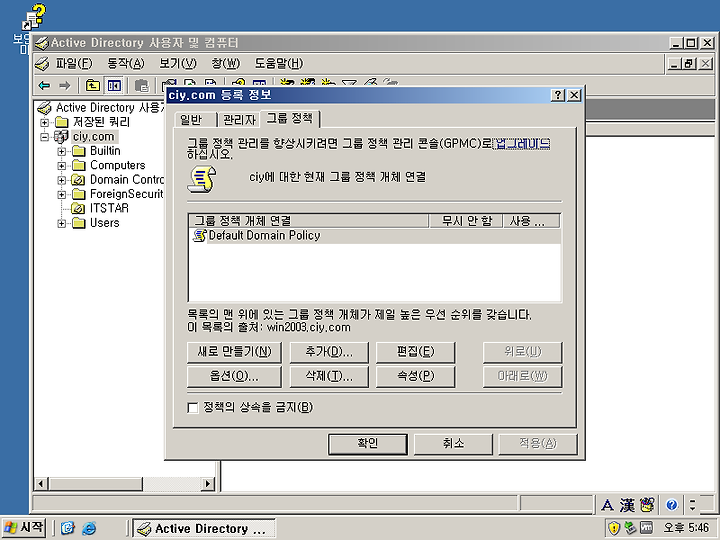This screenshot has width=720, height=540.
Task: Click the Korean/English 'A' input mode indicator
Action: tap(607, 505)
